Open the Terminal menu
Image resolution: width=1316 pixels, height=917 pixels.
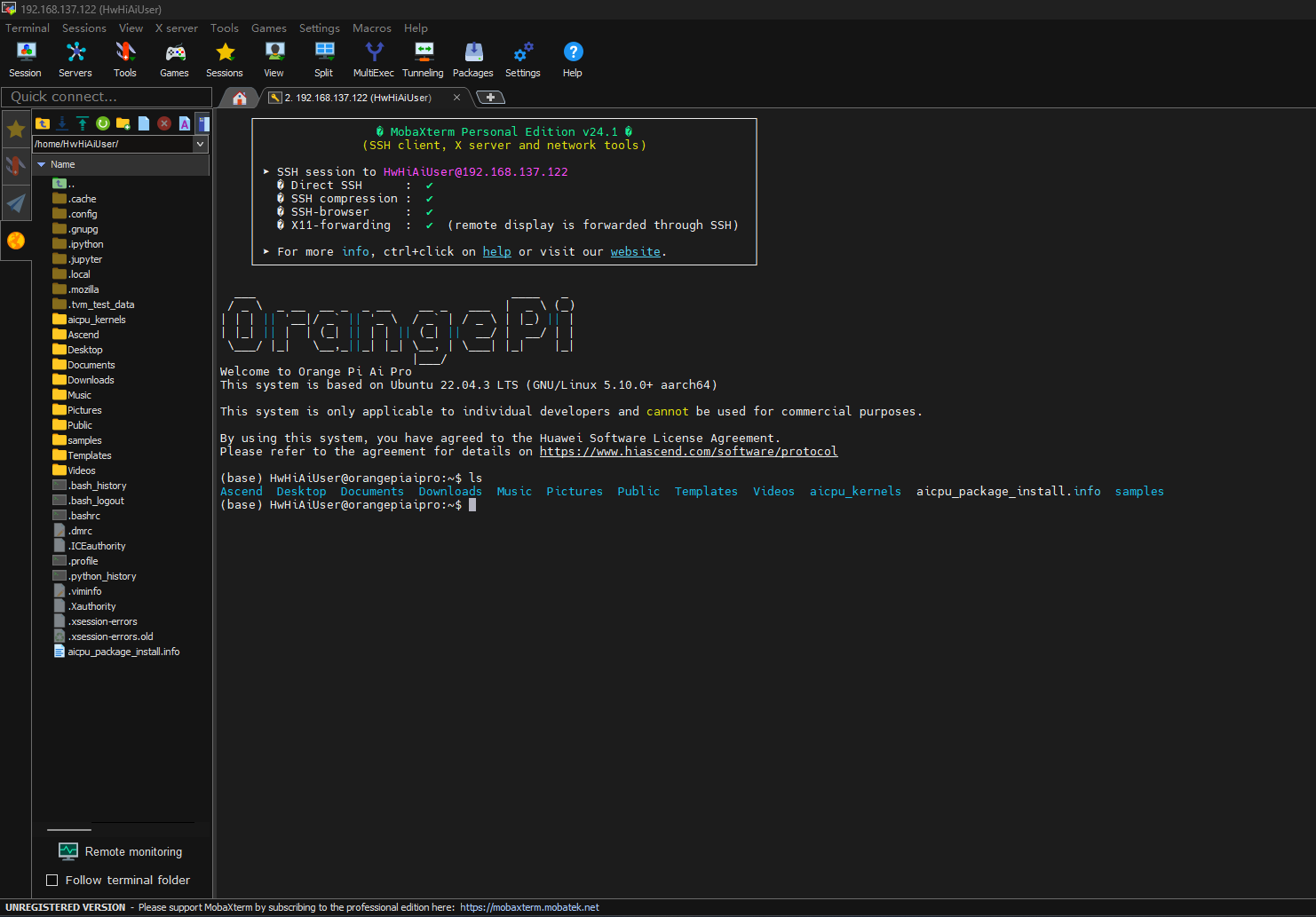click(x=28, y=28)
